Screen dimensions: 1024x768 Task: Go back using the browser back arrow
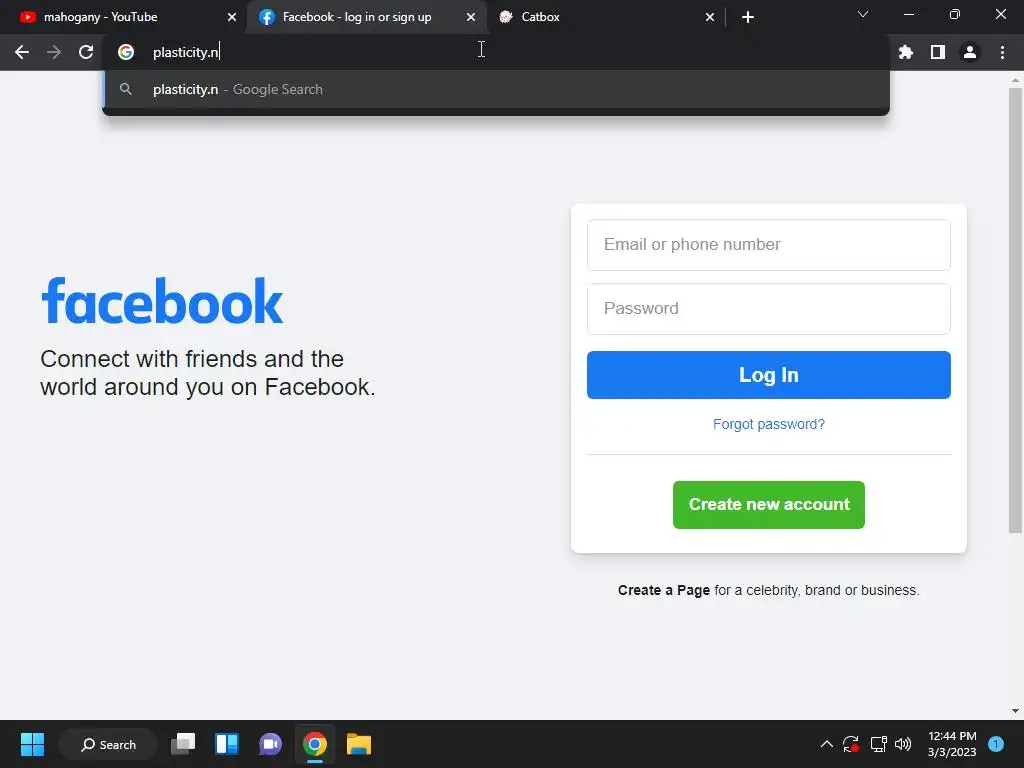[22, 52]
